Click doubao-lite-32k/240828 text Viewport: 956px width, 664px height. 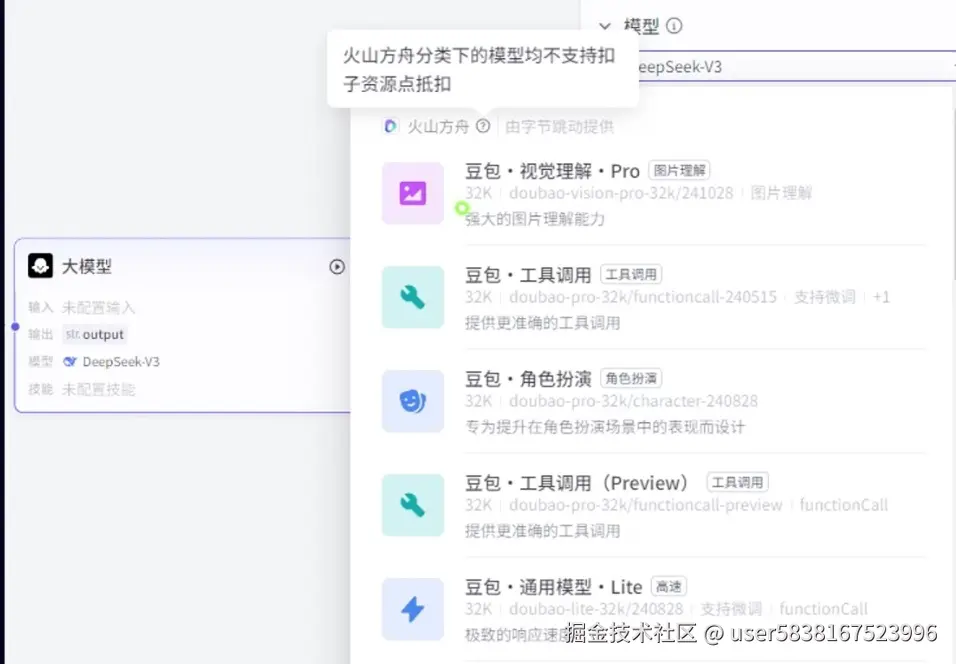pyautogui.click(x=596, y=609)
